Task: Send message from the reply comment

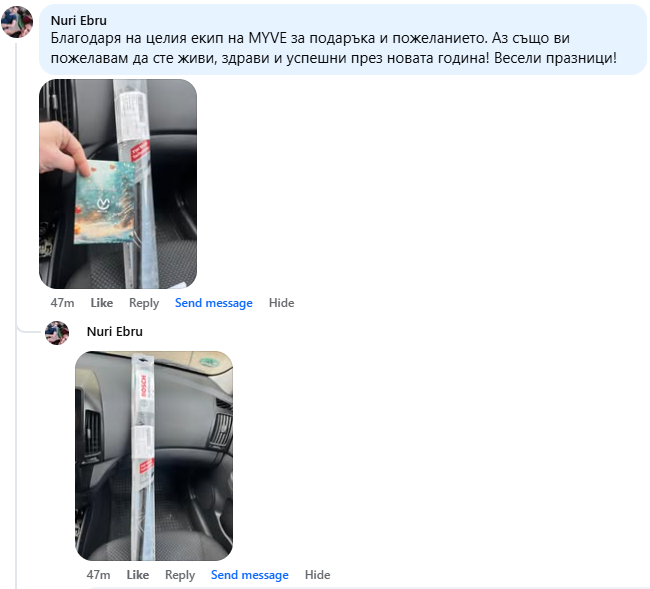Action: (250, 575)
